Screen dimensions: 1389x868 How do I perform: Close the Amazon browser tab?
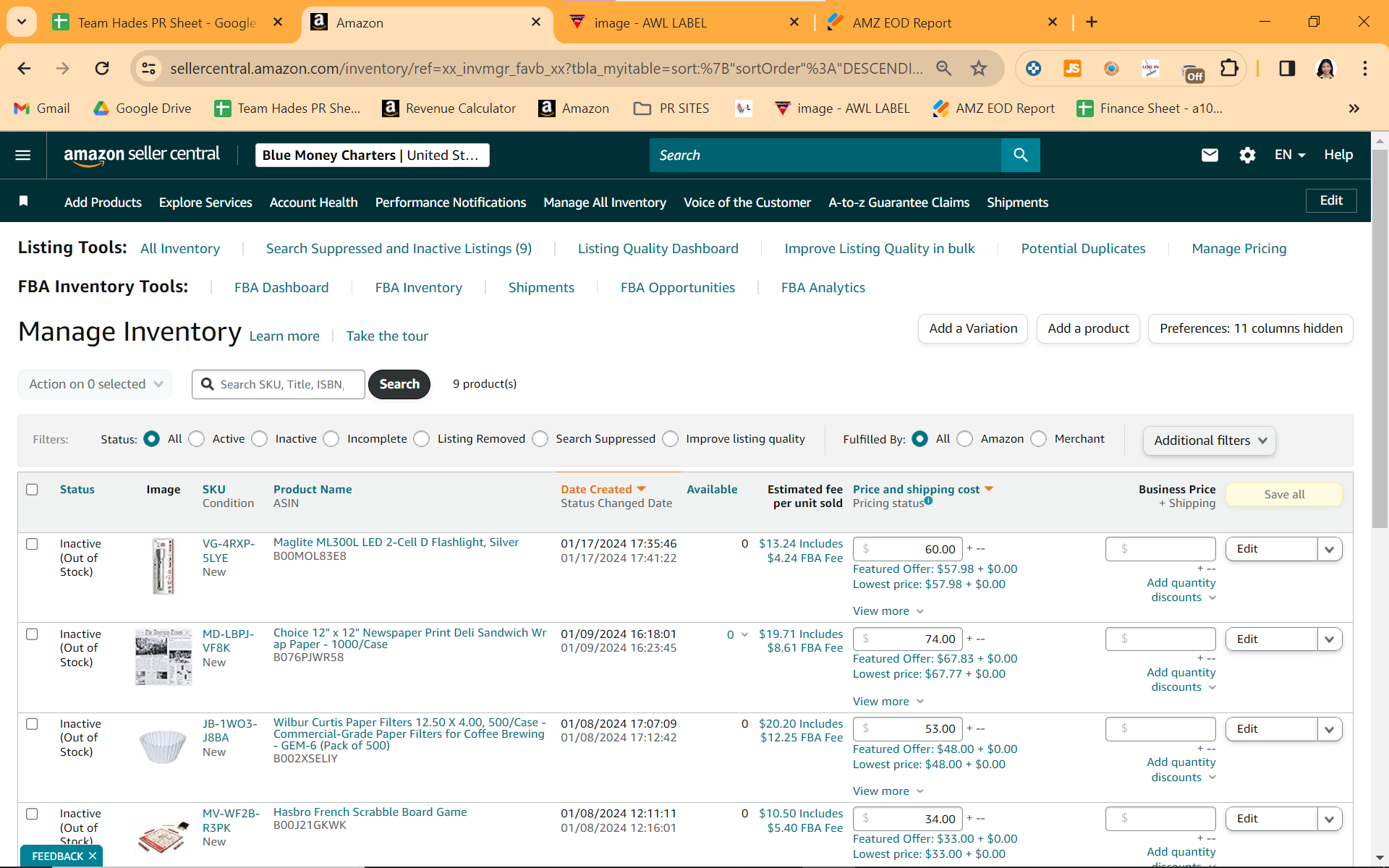[x=536, y=22]
